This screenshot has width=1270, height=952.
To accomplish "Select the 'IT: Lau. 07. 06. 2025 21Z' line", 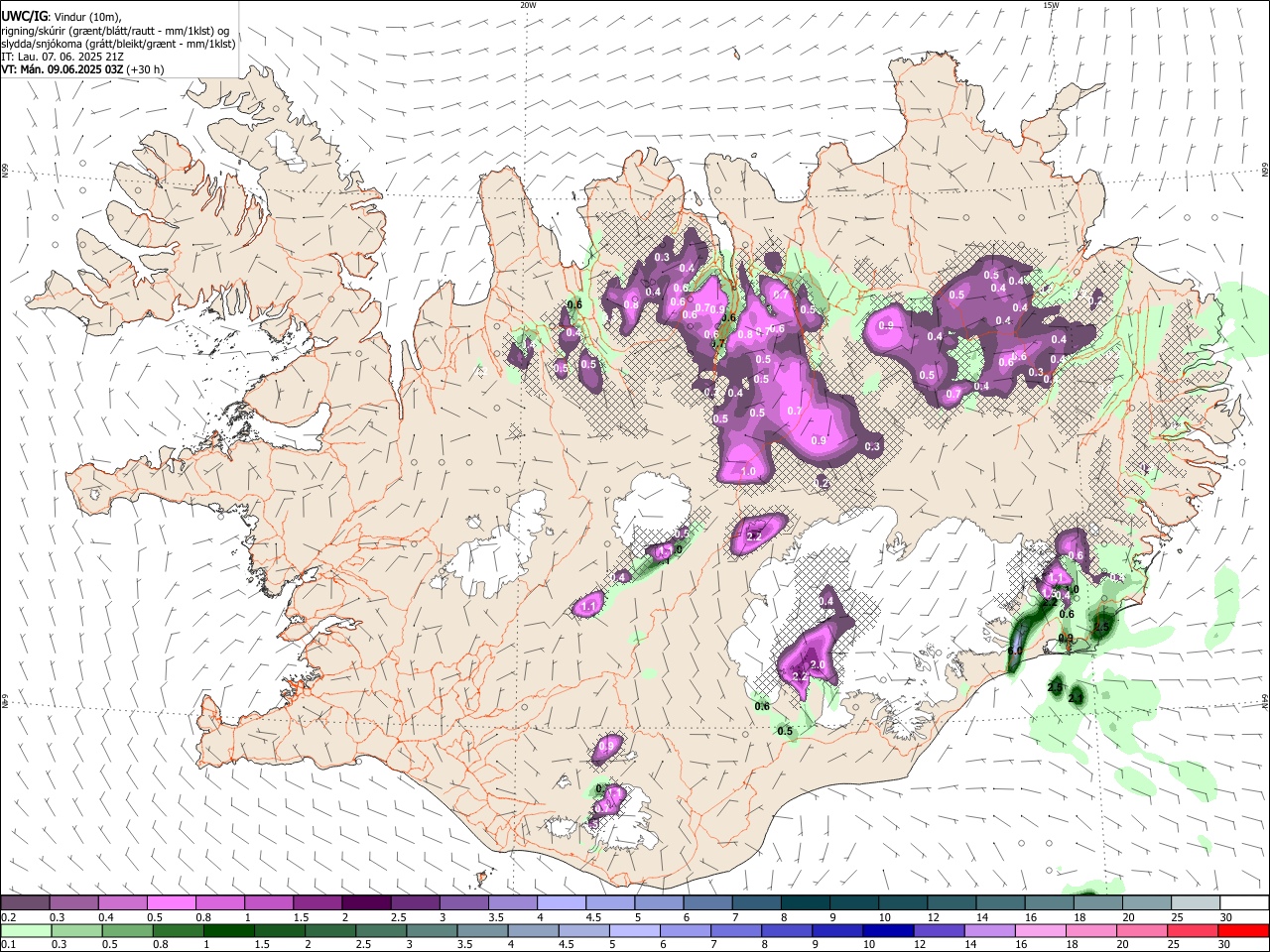I will 62,57.
